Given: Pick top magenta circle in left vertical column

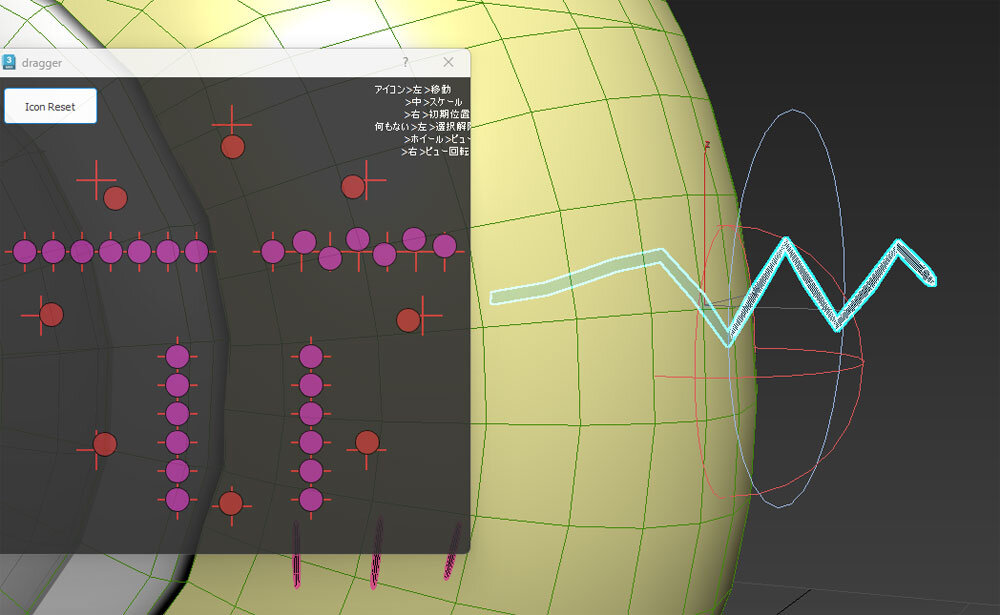Looking at the screenshot, I should point(177,357).
